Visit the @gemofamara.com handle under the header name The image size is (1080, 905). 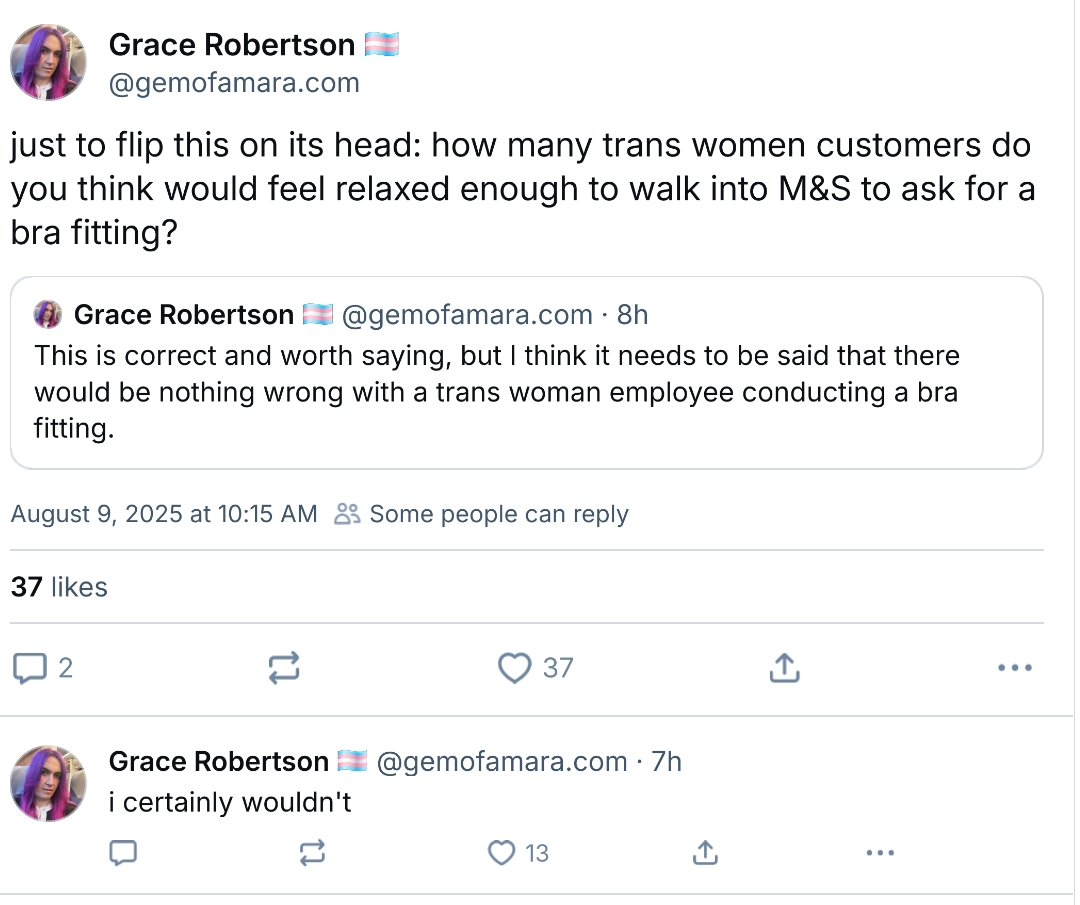[234, 83]
